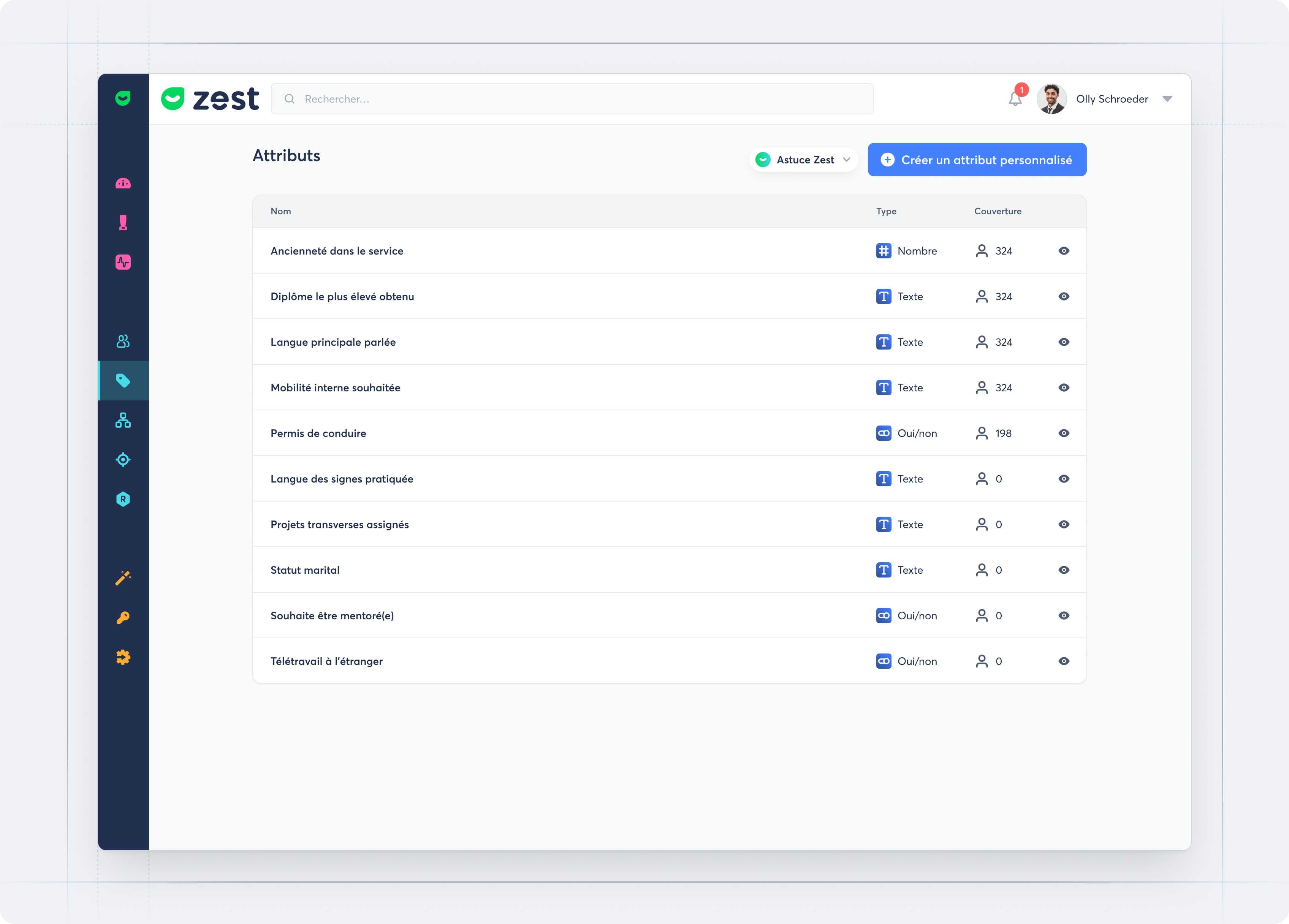This screenshot has height=924, width=1289.
Task: Toggle visibility of Télétravail à l'étranger attribute
Action: 1064,661
